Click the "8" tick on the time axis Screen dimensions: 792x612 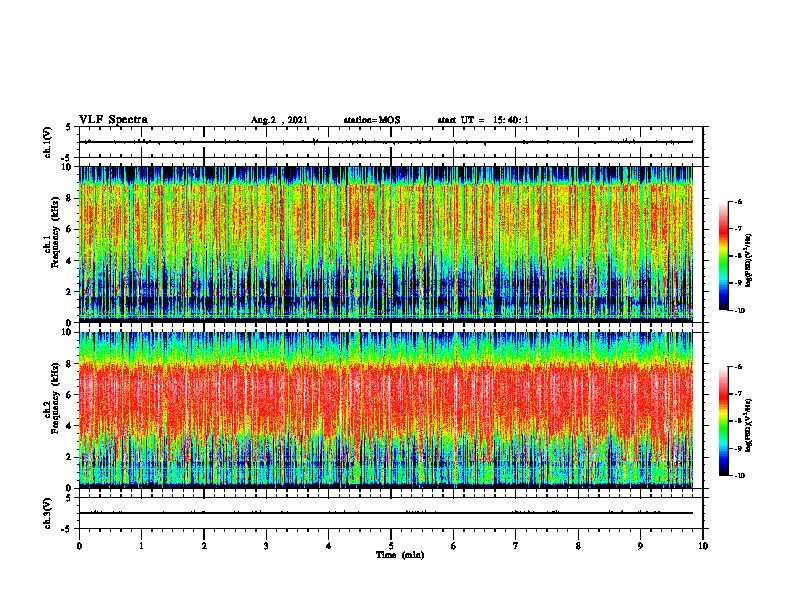(578, 546)
